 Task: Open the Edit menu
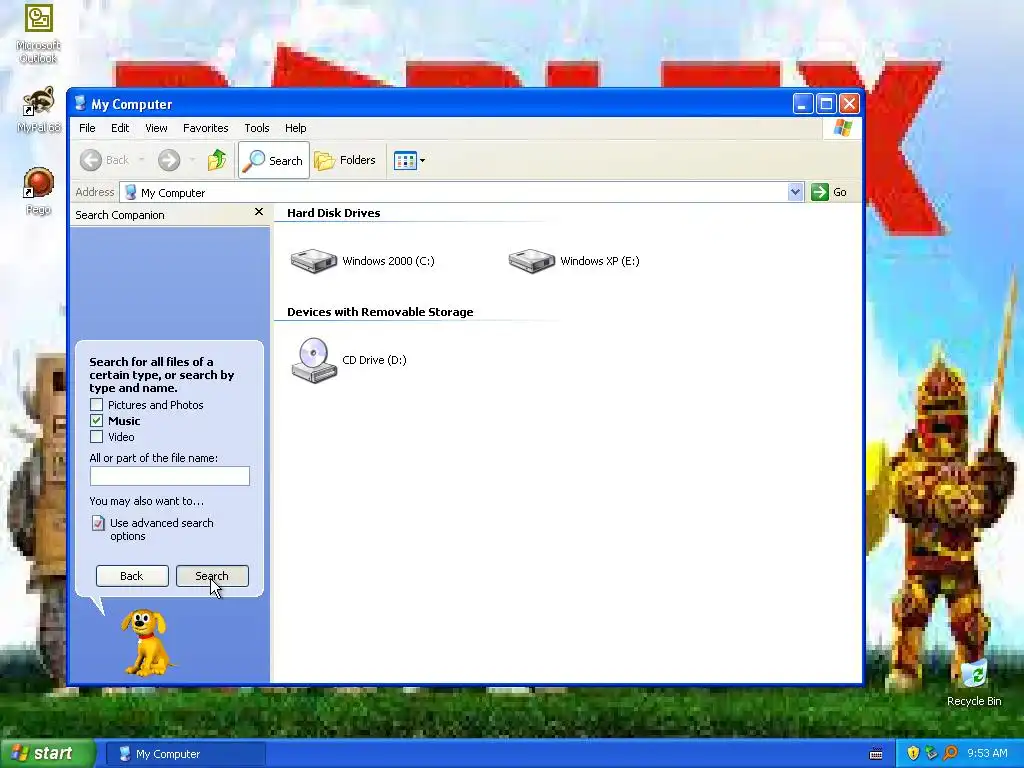pyautogui.click(x=120, y=128)
